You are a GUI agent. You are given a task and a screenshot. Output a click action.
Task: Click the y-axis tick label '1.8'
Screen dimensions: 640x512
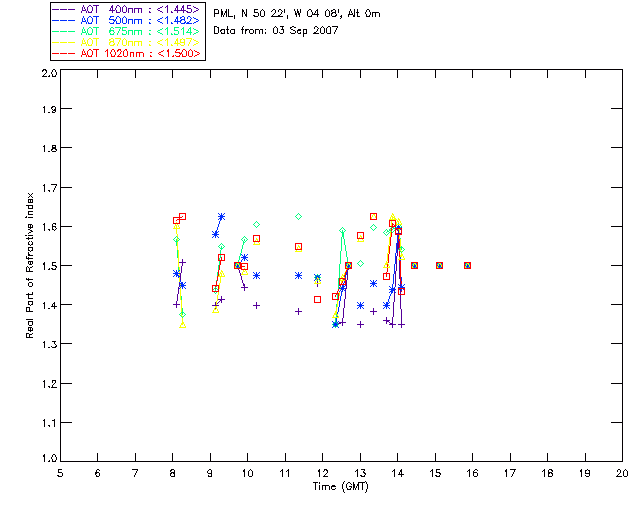point(49,148)
